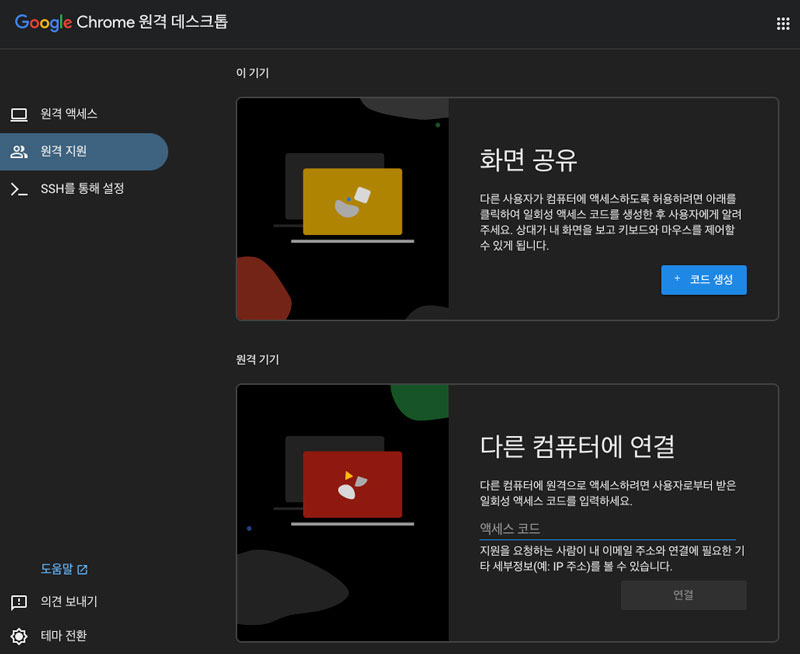The height and width of the screenshot is (654, 800).
Task: Click the brightness icon beside 테마 전환
Action: 19,636
